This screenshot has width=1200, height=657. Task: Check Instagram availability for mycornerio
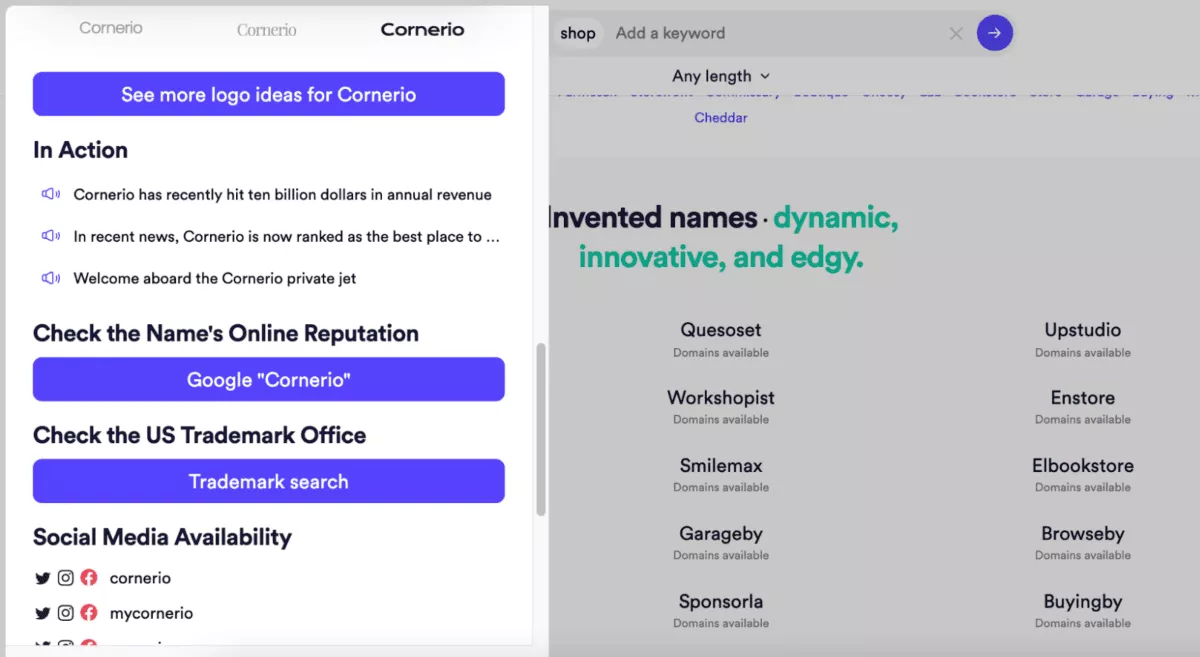tap(65, 613)
